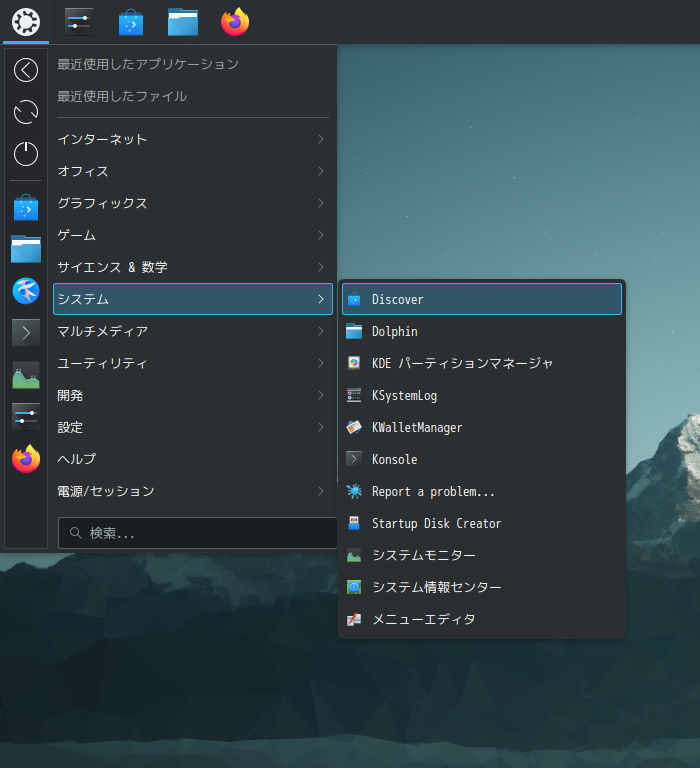Open Dolphin favorite in launcher sidebar

26,249
